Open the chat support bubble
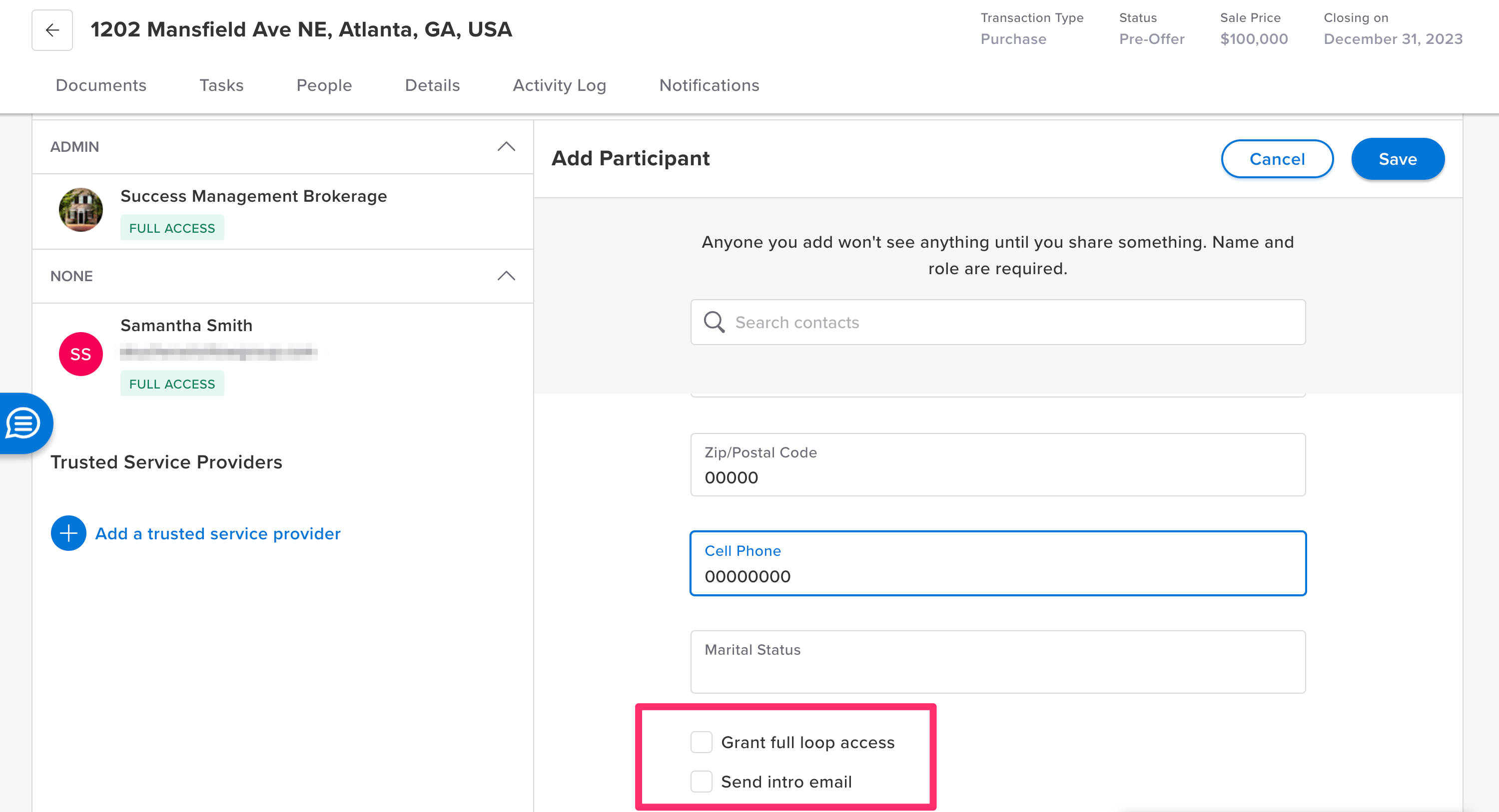The width and height of the screenshot is (1499, 812). tap(23, 423)
